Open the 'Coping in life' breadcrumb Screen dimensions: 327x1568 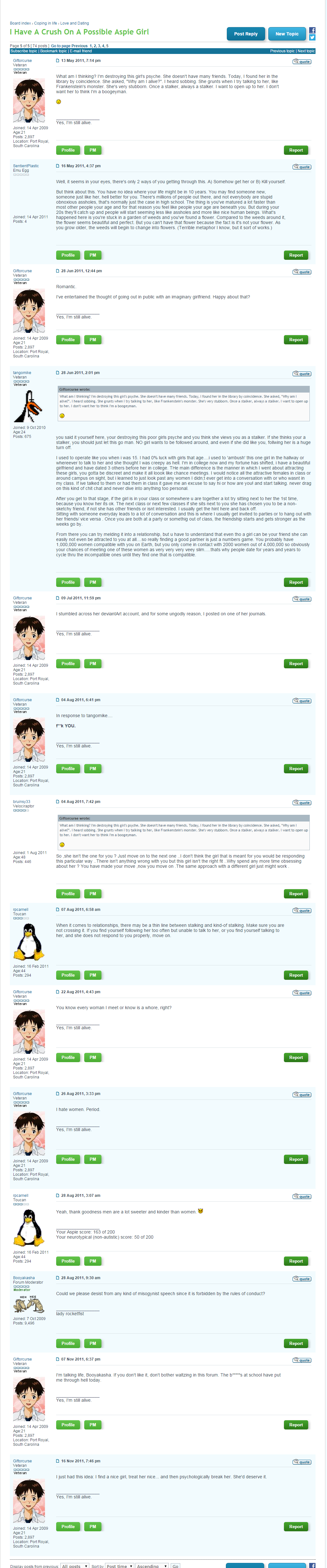tap(46, 23)
